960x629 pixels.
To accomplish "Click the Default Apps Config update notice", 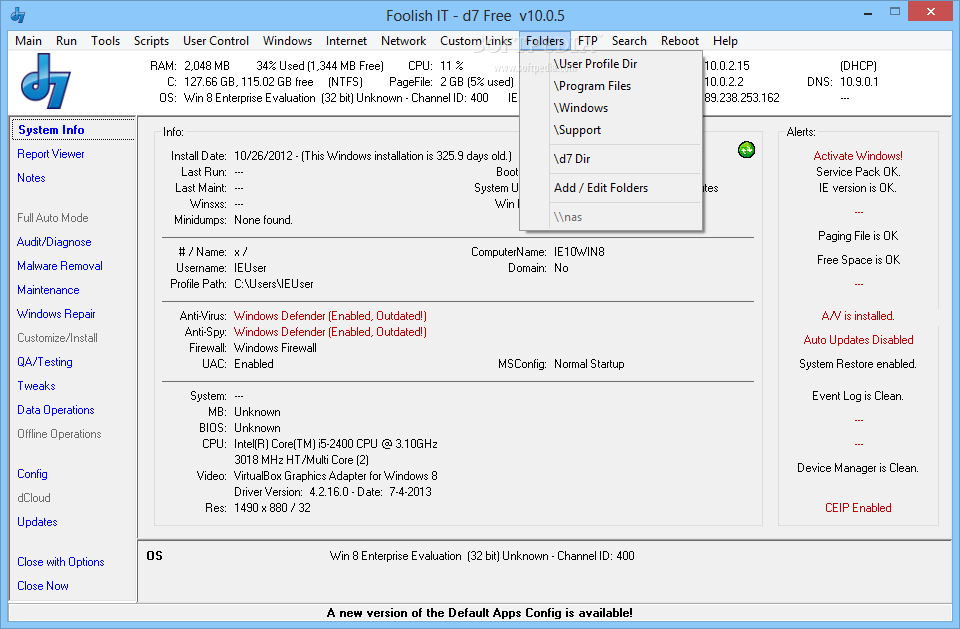I will (479, 612).
